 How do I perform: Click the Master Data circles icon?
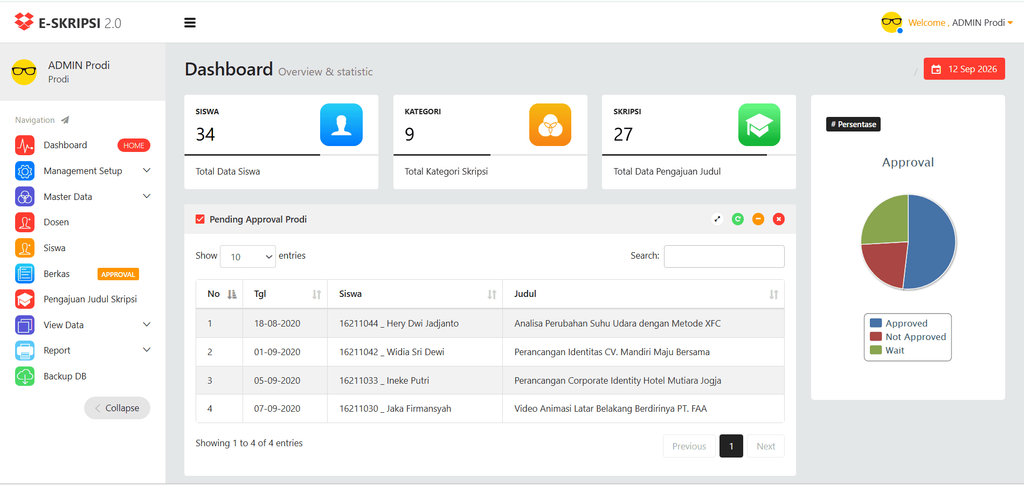[25, 196]
